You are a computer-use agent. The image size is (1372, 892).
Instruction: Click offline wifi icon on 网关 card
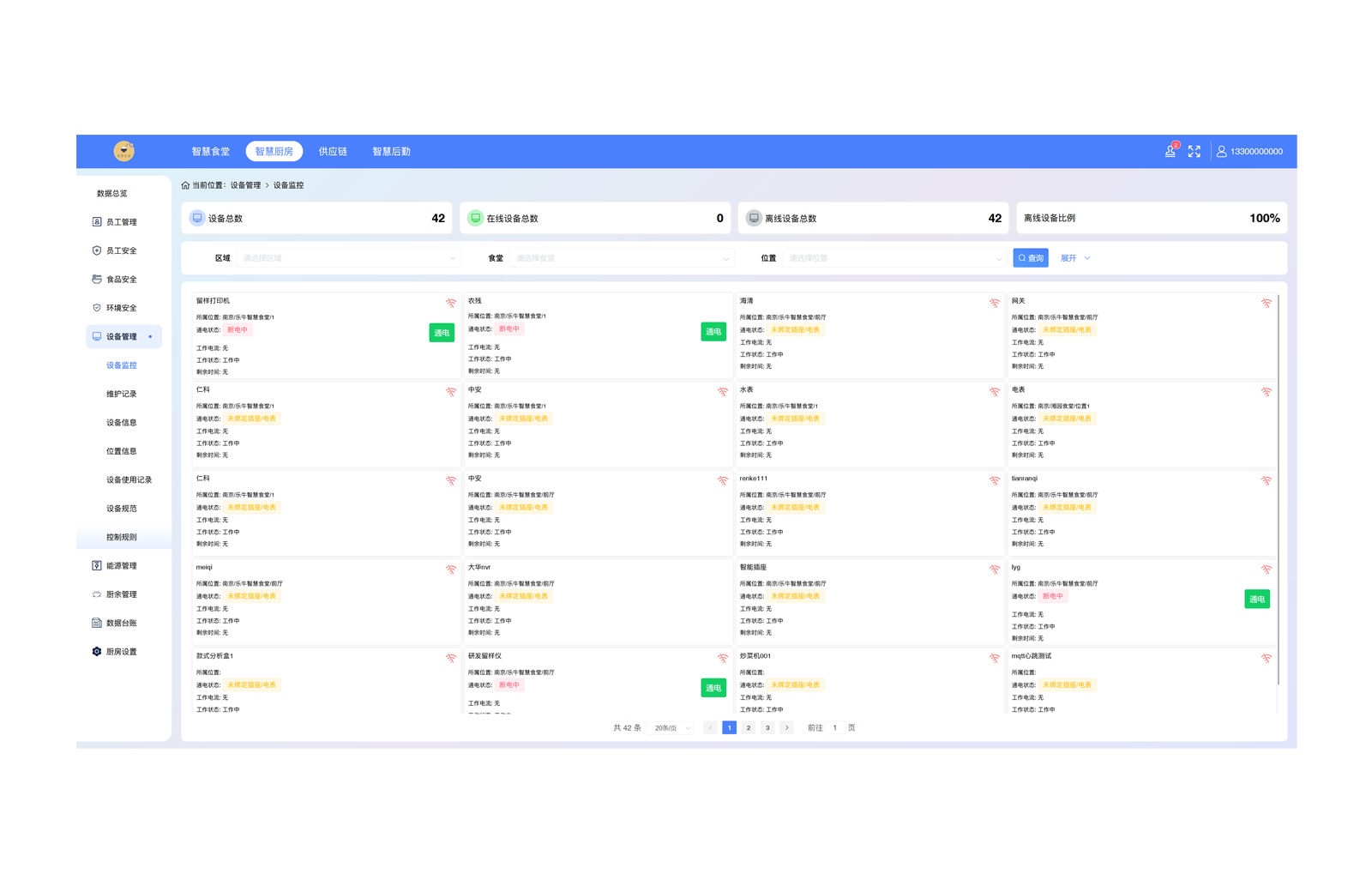(x=1267, y=303)
